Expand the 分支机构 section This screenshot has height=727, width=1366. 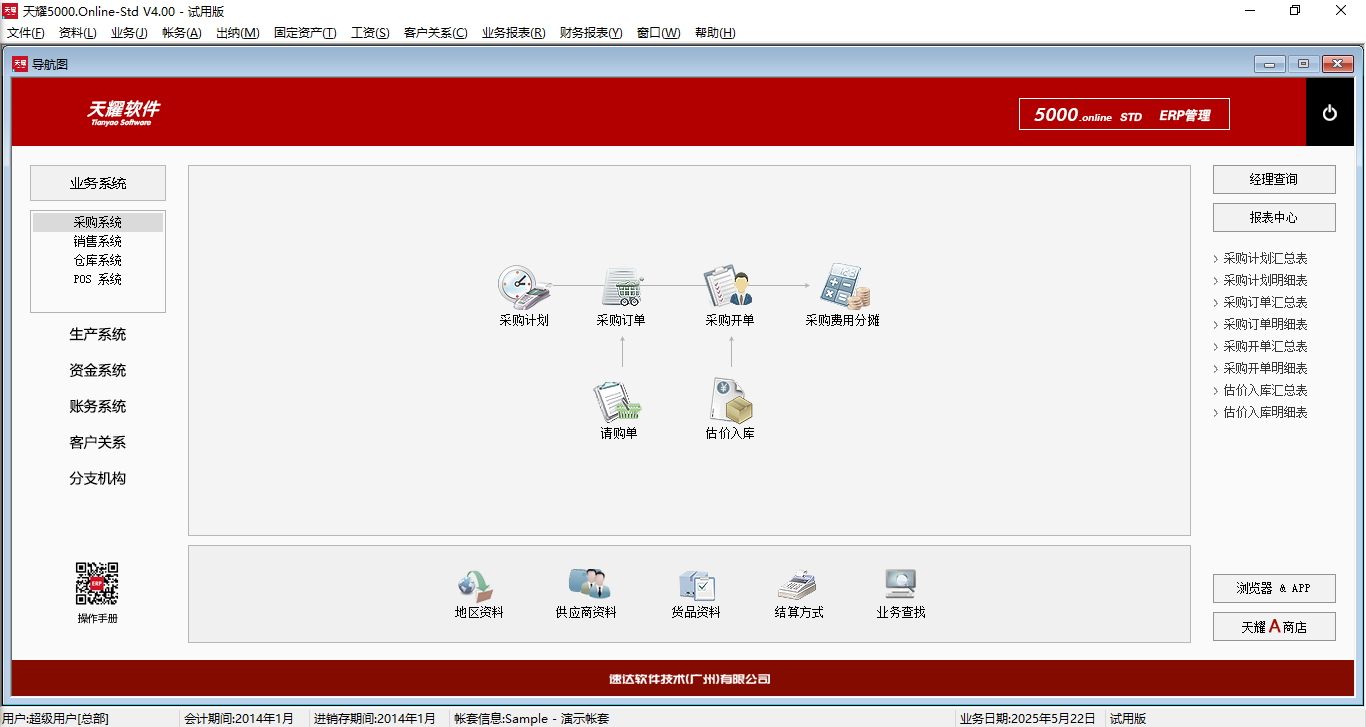[98, 479]
